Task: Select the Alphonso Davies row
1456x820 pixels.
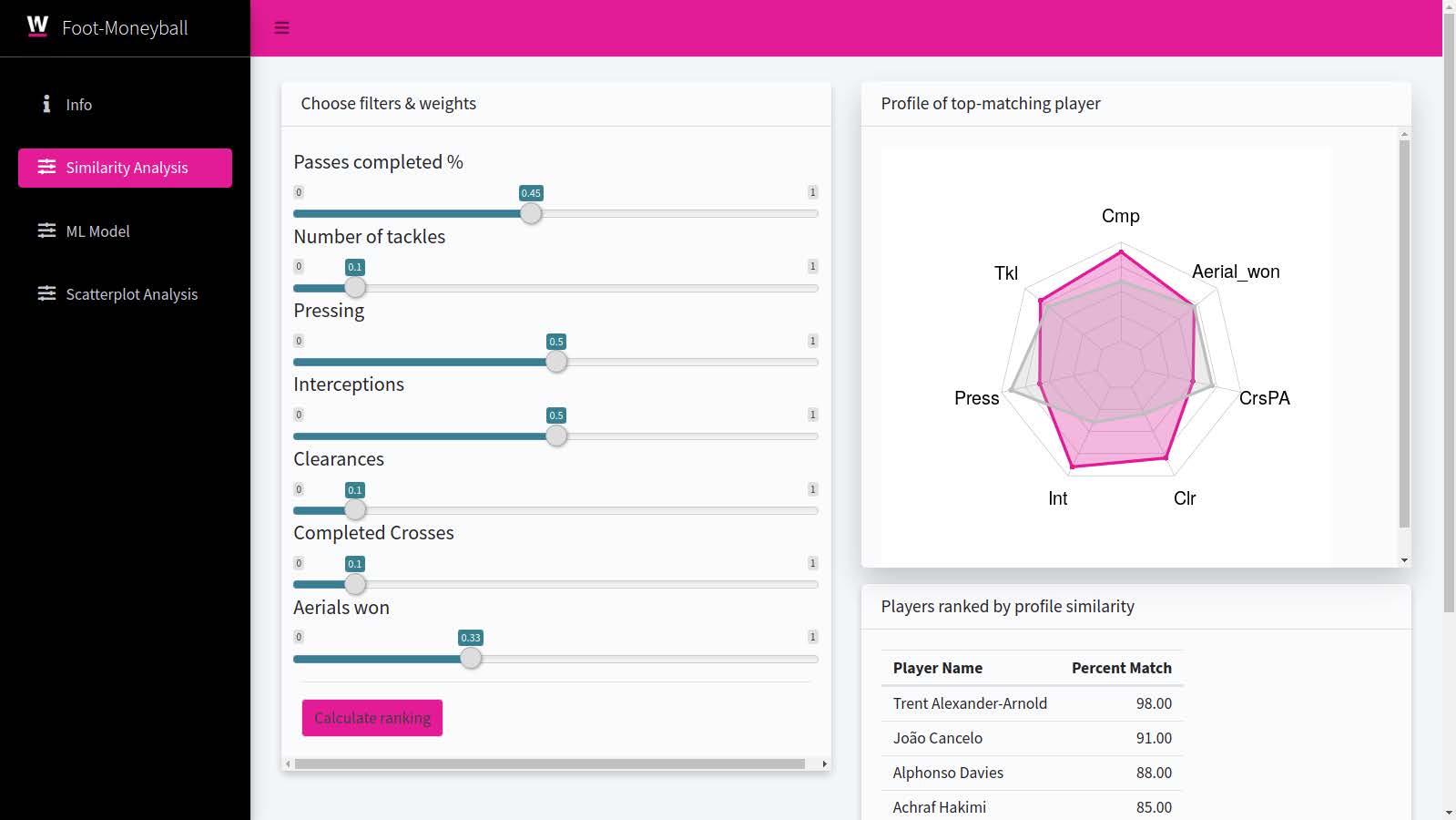Action: point(1033,773)
